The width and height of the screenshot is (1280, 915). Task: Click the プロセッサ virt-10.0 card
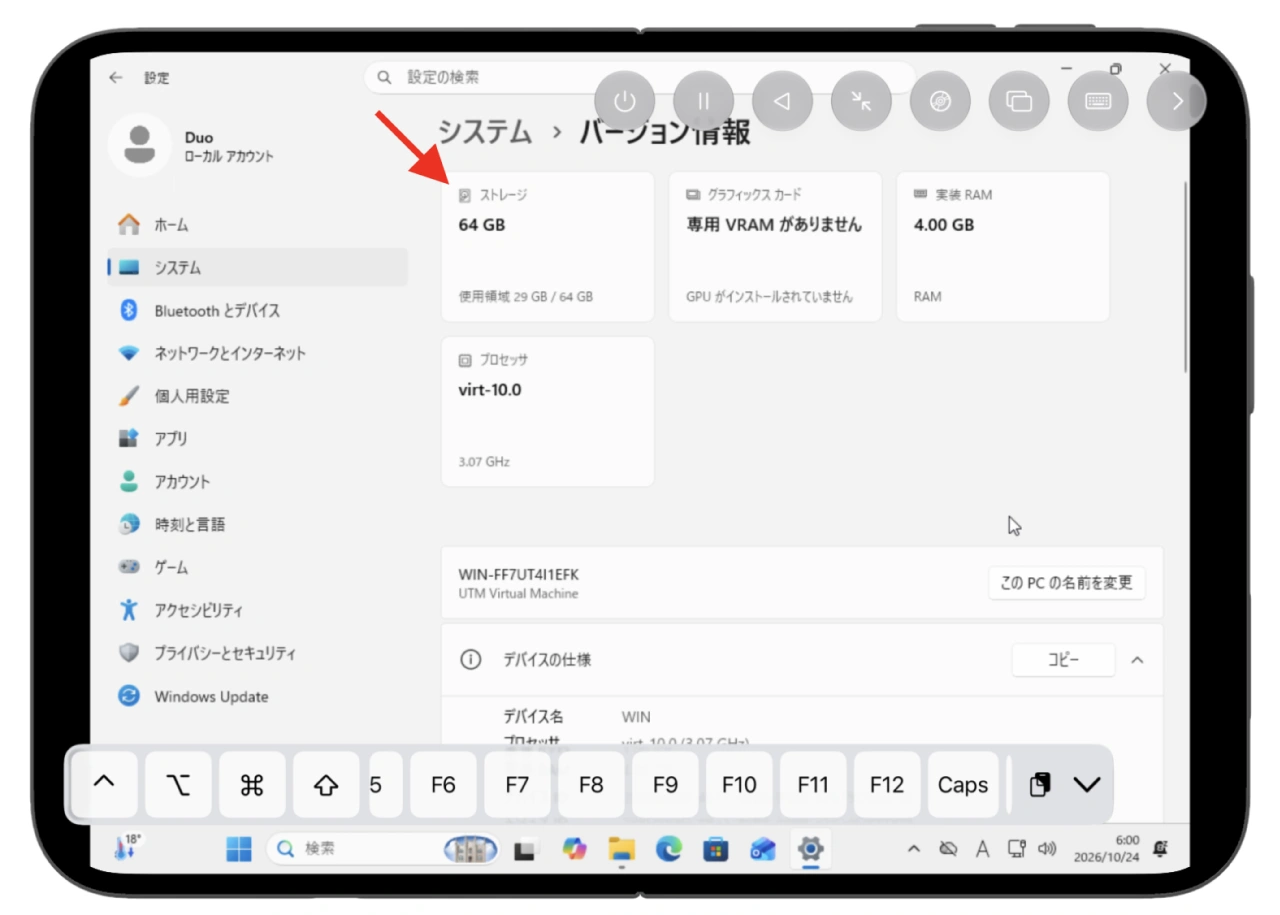(548, 412)
